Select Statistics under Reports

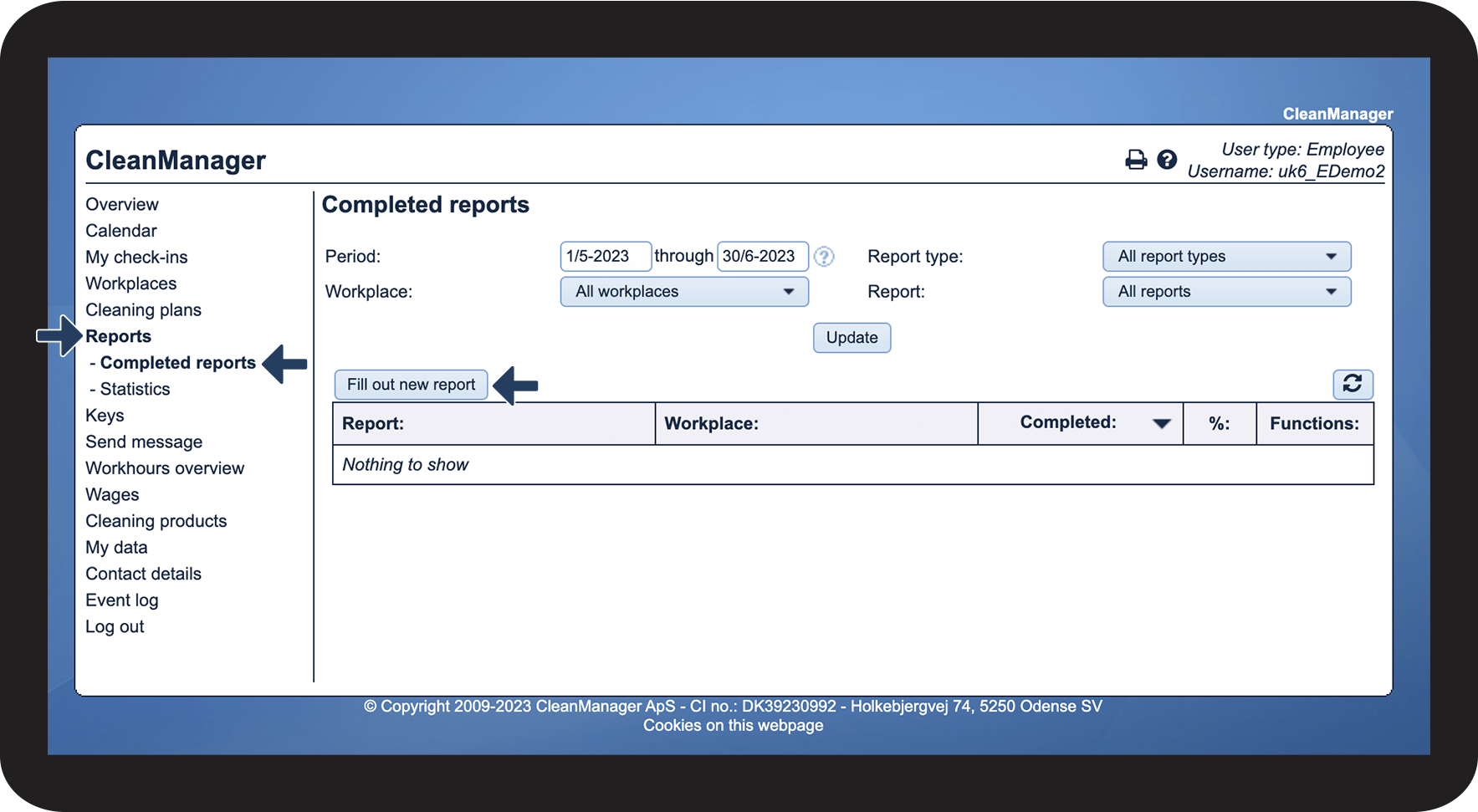point(135,390)
